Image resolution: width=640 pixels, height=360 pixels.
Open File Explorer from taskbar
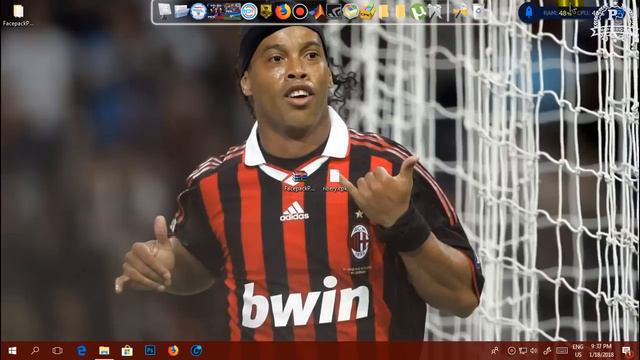pyautogui.click(x=104, y=351)
